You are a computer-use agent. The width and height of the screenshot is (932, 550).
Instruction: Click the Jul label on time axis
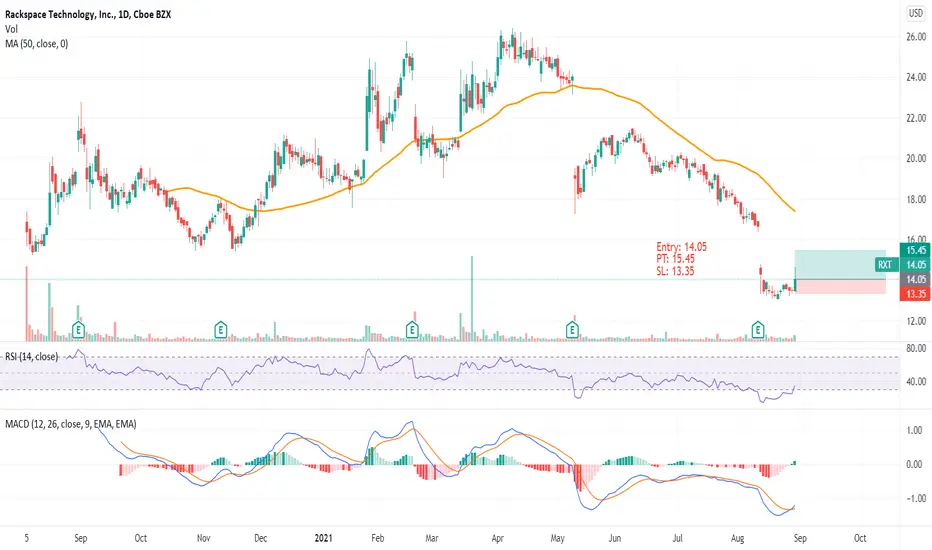[x=678, y=538]
